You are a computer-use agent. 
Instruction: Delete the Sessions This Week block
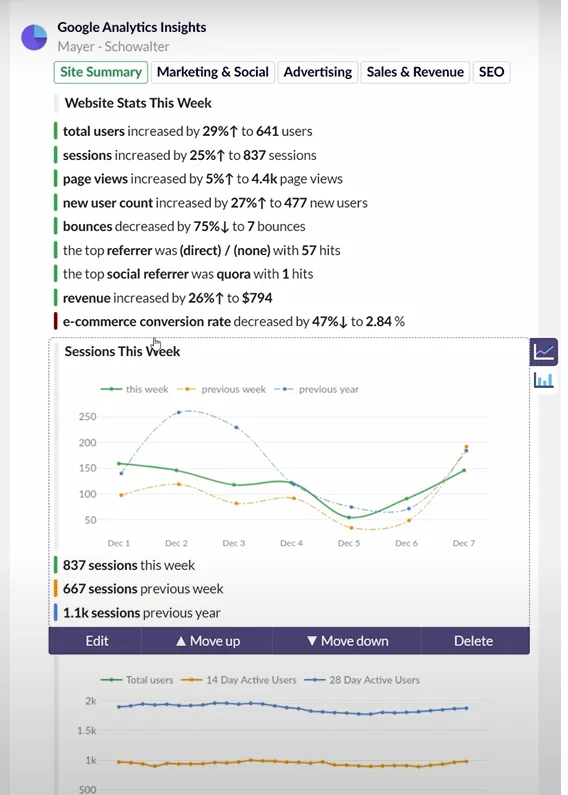point(474,641)
